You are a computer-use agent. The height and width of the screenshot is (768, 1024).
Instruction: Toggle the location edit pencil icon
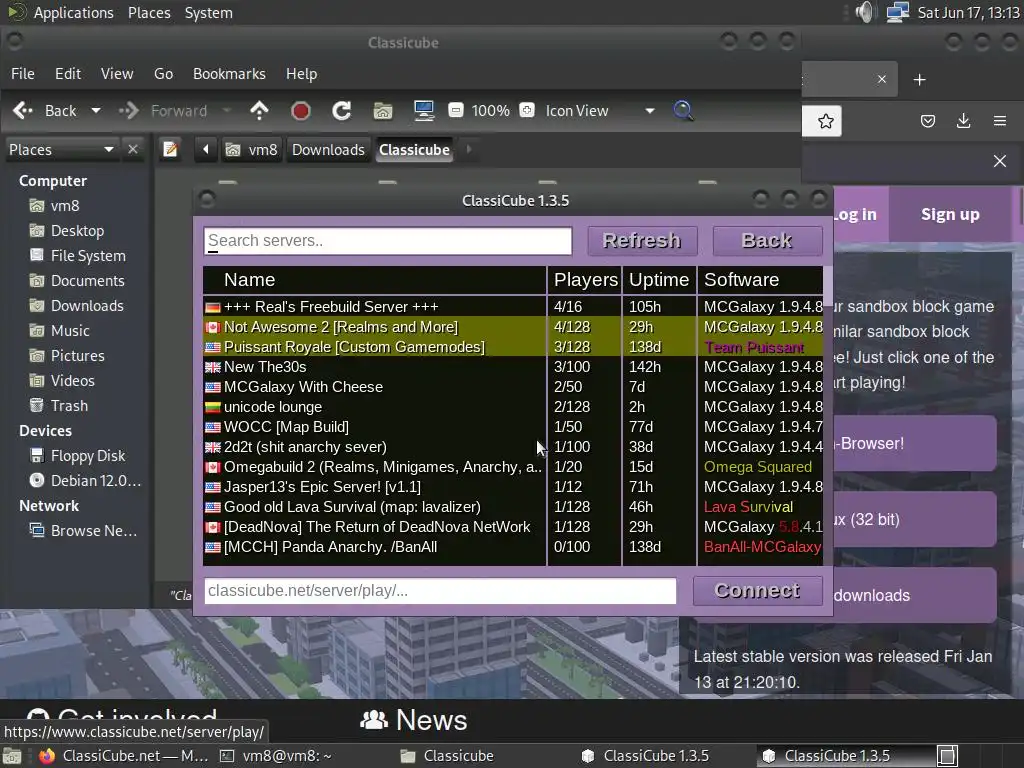click(x=170, y=150)
